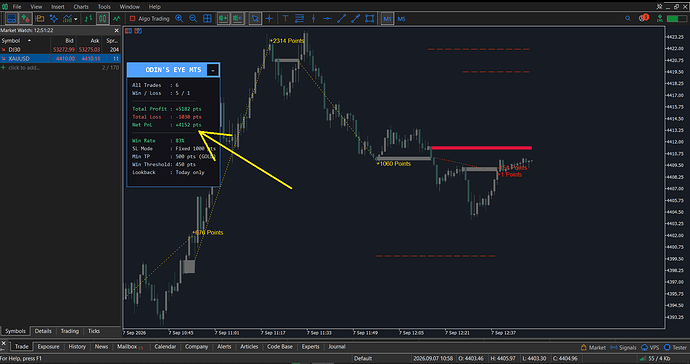Open the Exposure tab in Toolbox
Screen dimensions: 690x364
(x=48, y=347)
